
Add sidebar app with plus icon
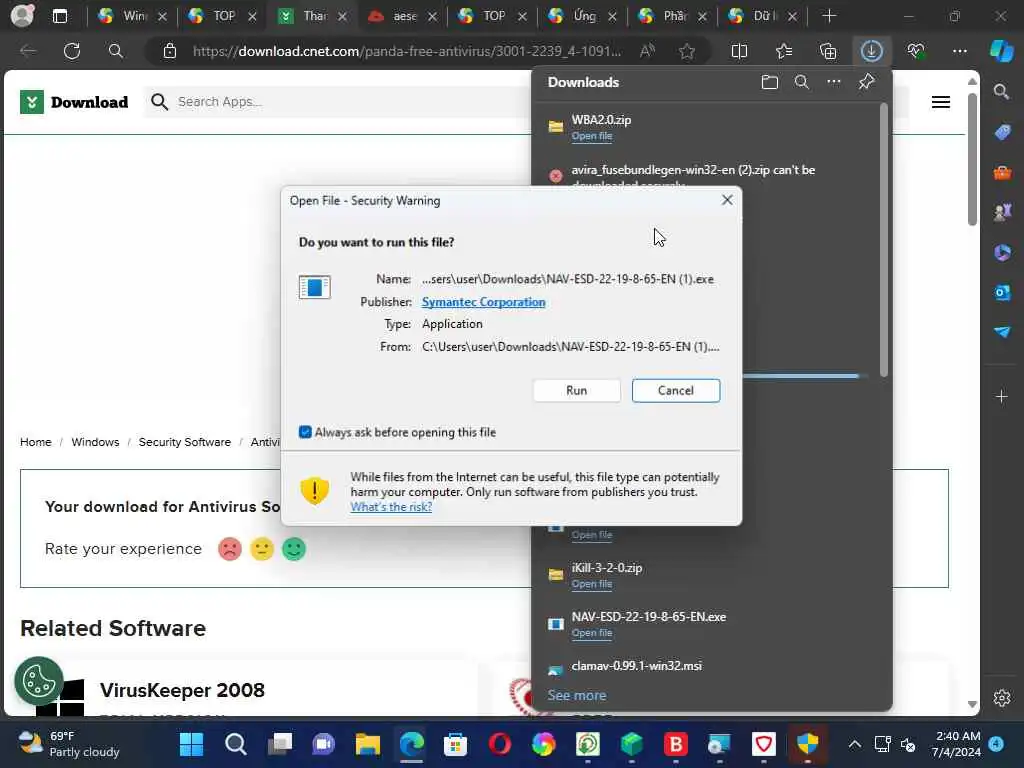coord(1001,396)
